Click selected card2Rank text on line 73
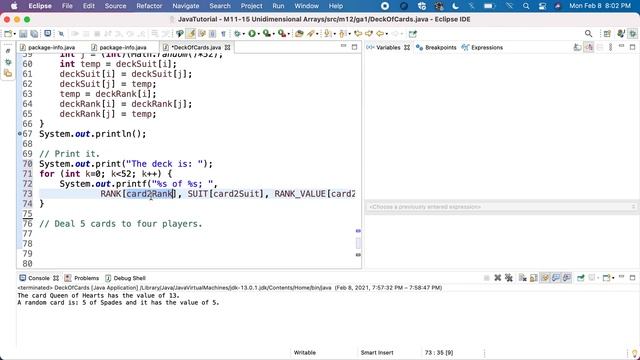The image size is (640, 360). coord(150,193)
